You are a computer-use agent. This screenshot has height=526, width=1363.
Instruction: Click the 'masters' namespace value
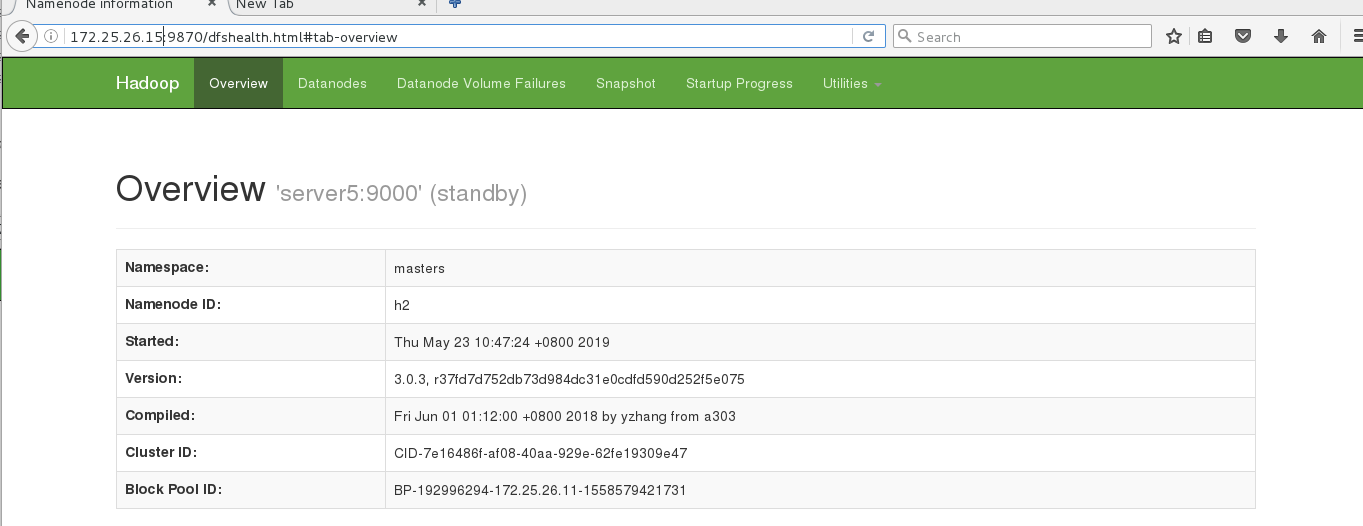coord(420,268)
